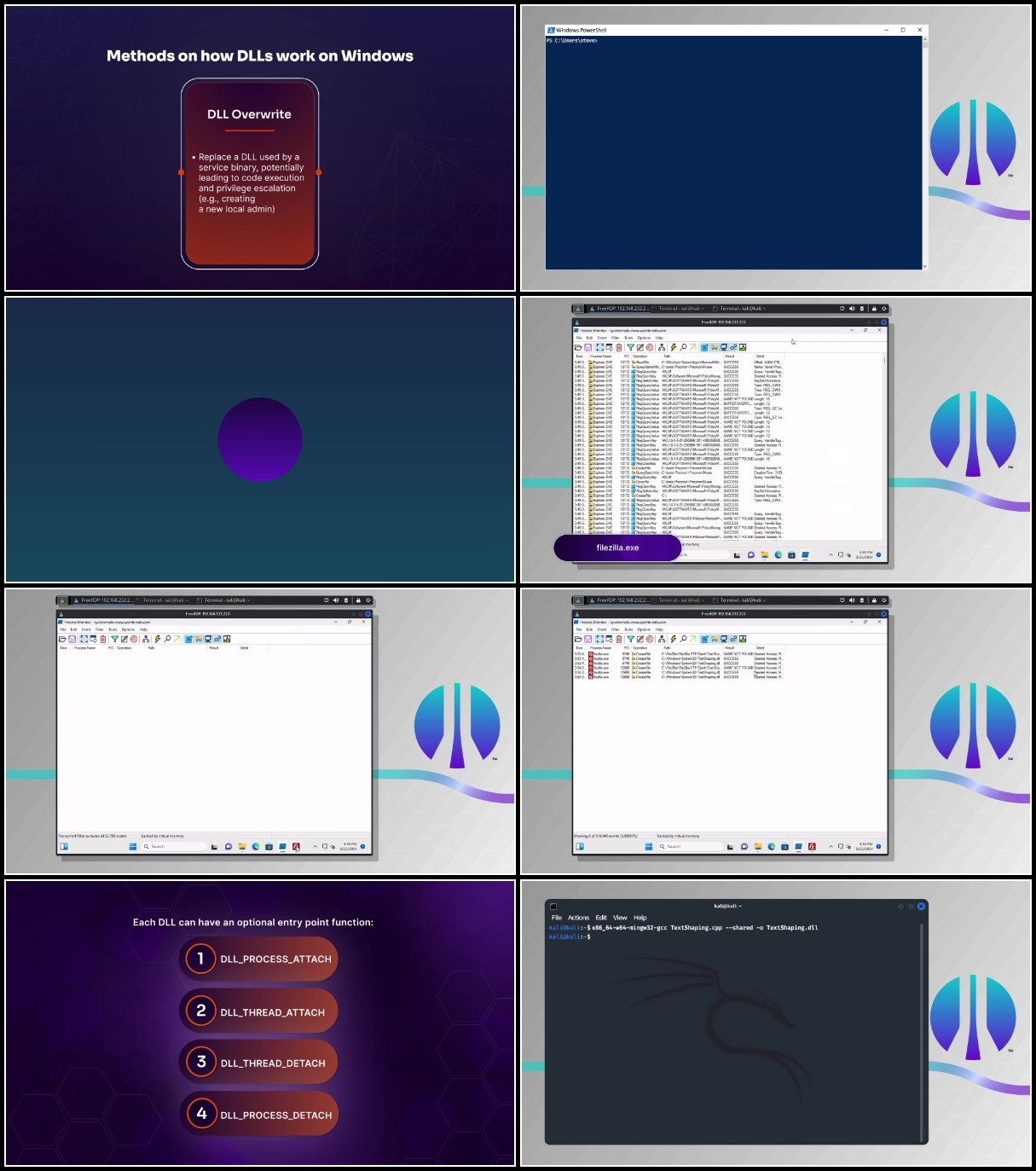The height and width of the screenshot is (1171, 1036).
Task: Click Jump-to arrow icon in empty Process Monitor window
Action: click(x=177, y=639)
